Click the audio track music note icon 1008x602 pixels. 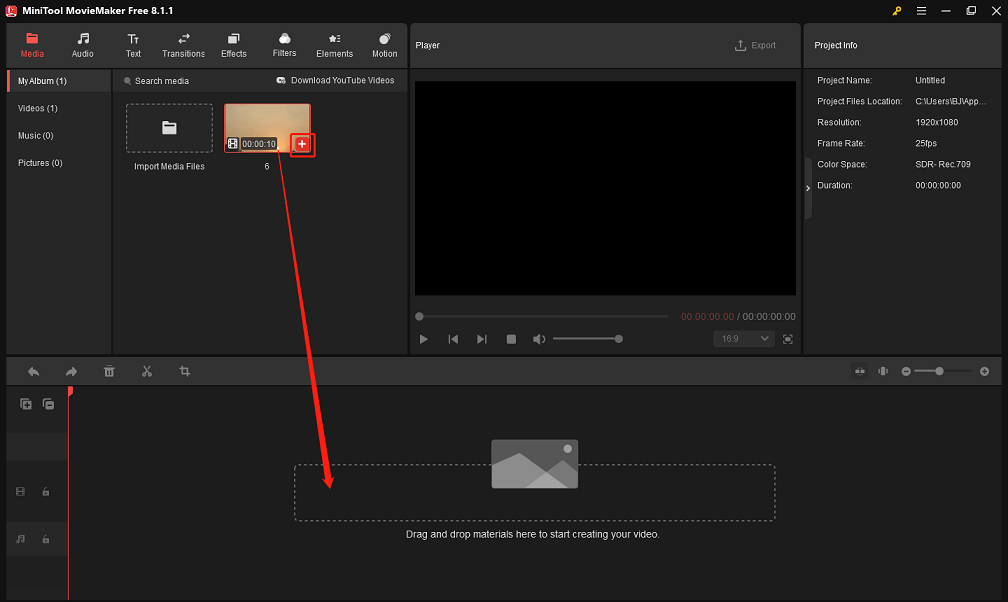[x=21, y=539]
